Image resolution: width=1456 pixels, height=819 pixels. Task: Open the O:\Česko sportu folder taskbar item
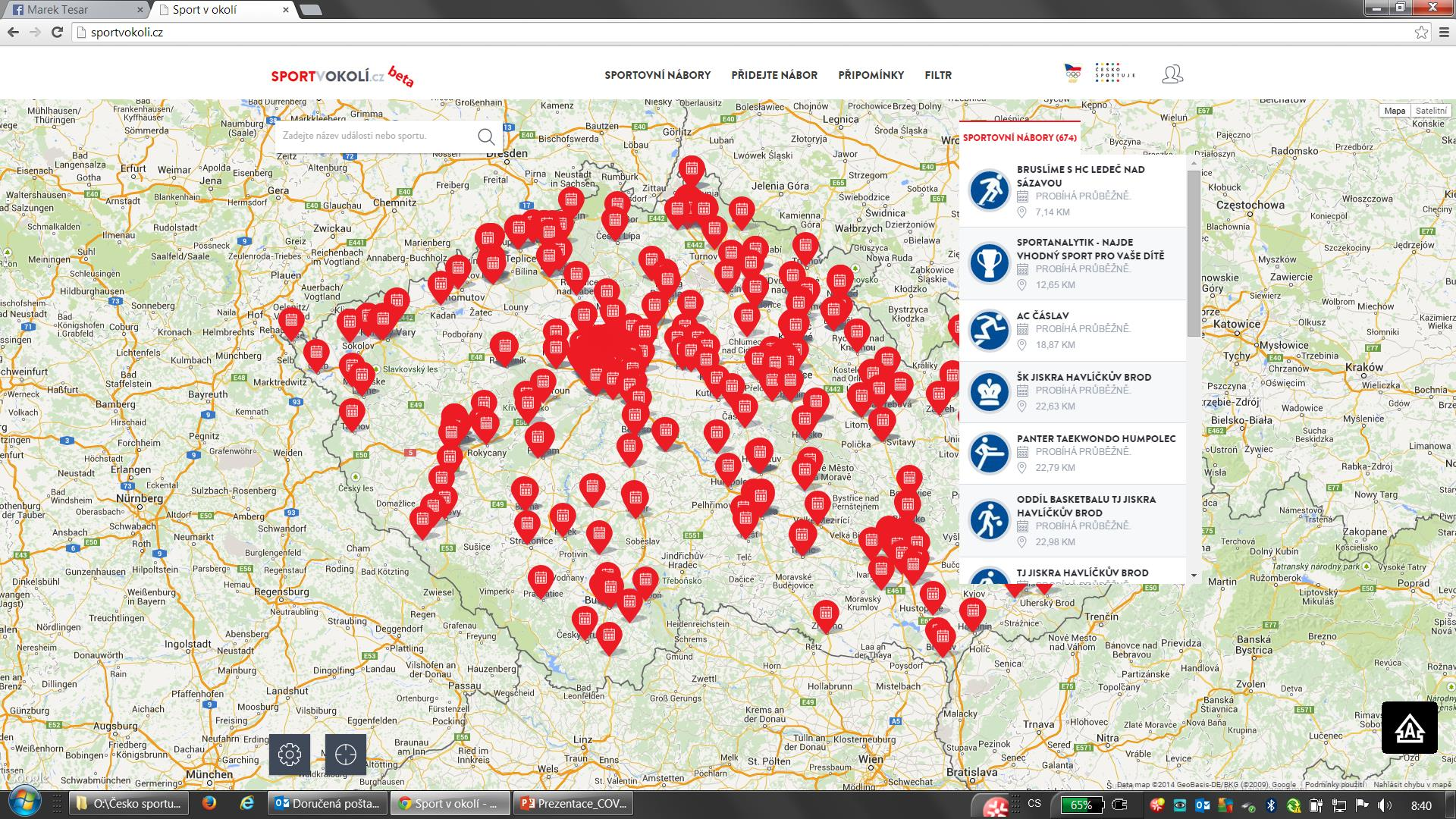[x=130, y=804]
